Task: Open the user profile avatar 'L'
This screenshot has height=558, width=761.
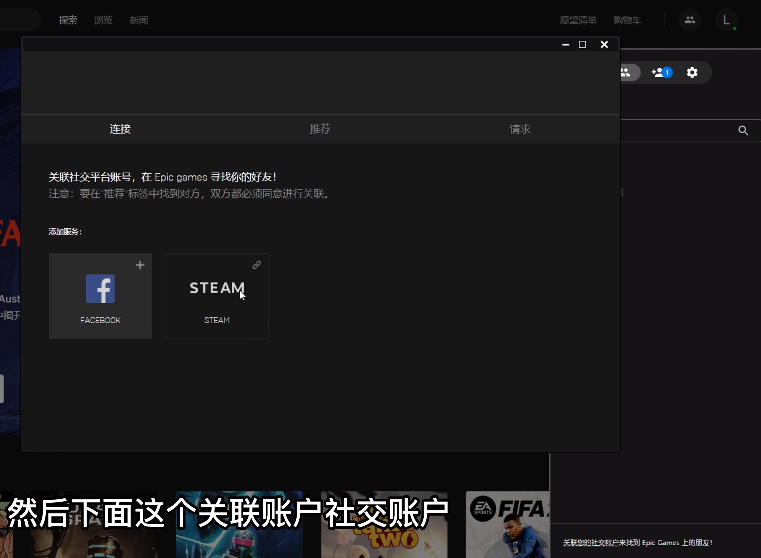Action: (727, 20)
